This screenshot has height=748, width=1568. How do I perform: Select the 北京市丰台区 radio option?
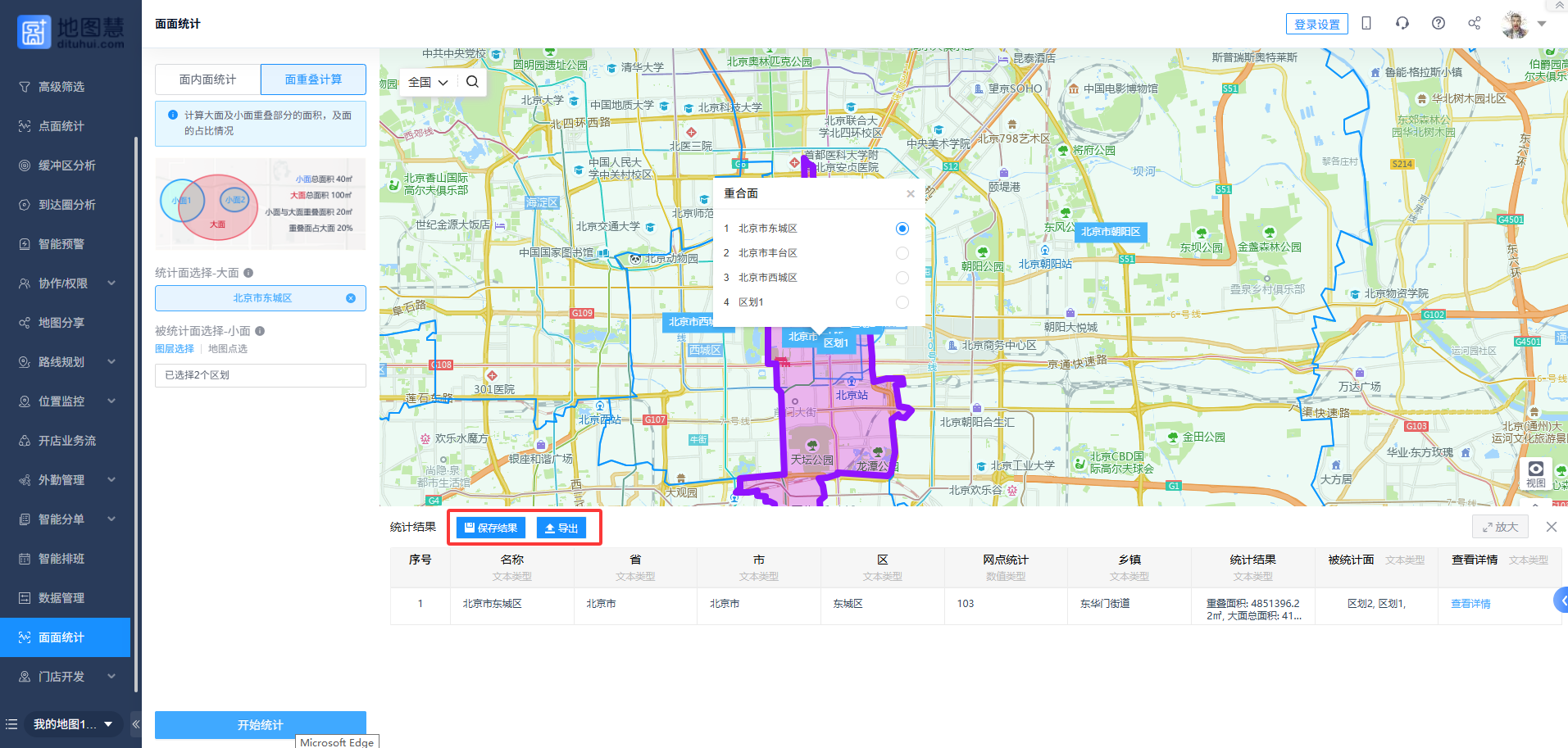point(902,253)
